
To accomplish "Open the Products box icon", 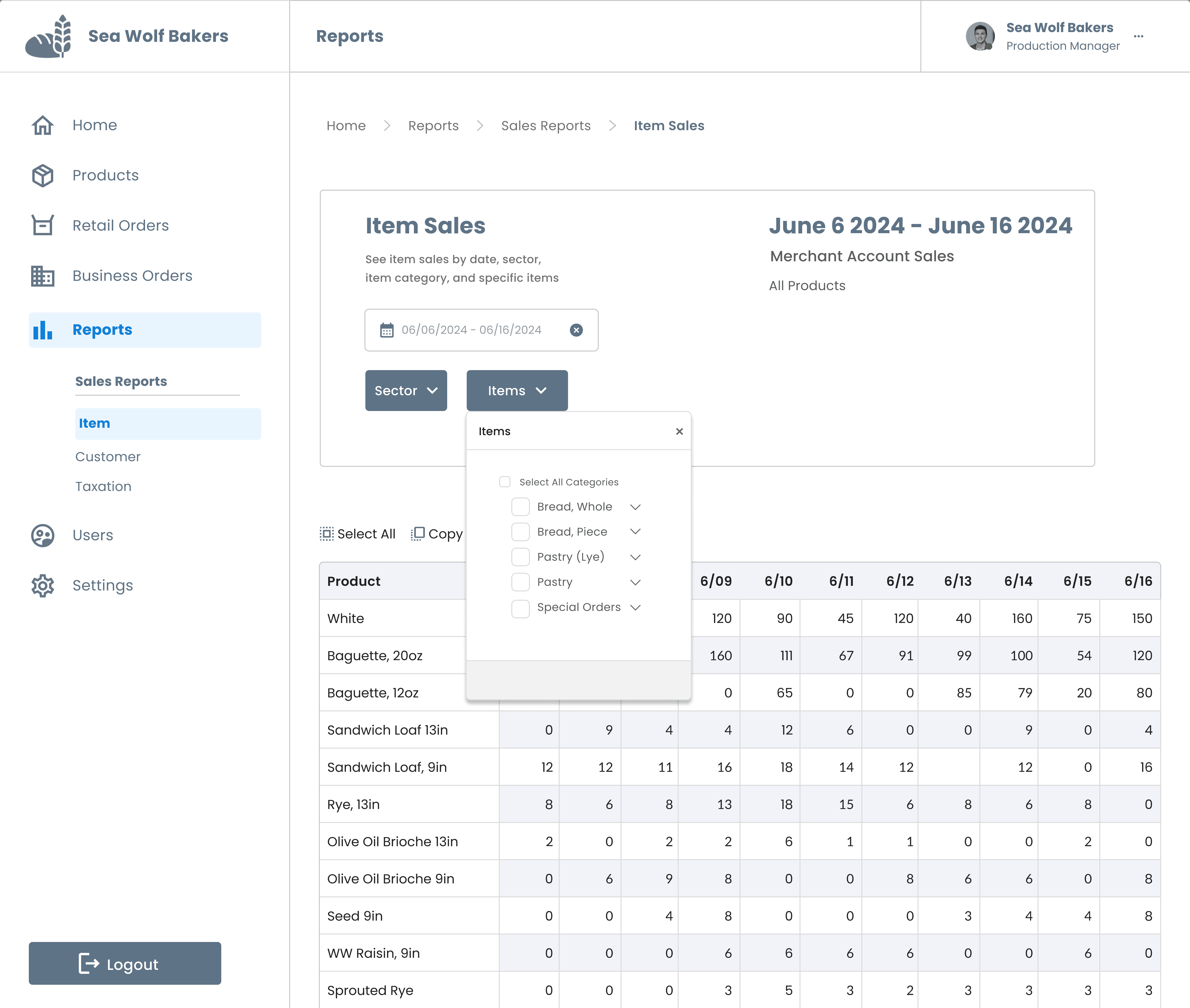I will coord(42,176).
